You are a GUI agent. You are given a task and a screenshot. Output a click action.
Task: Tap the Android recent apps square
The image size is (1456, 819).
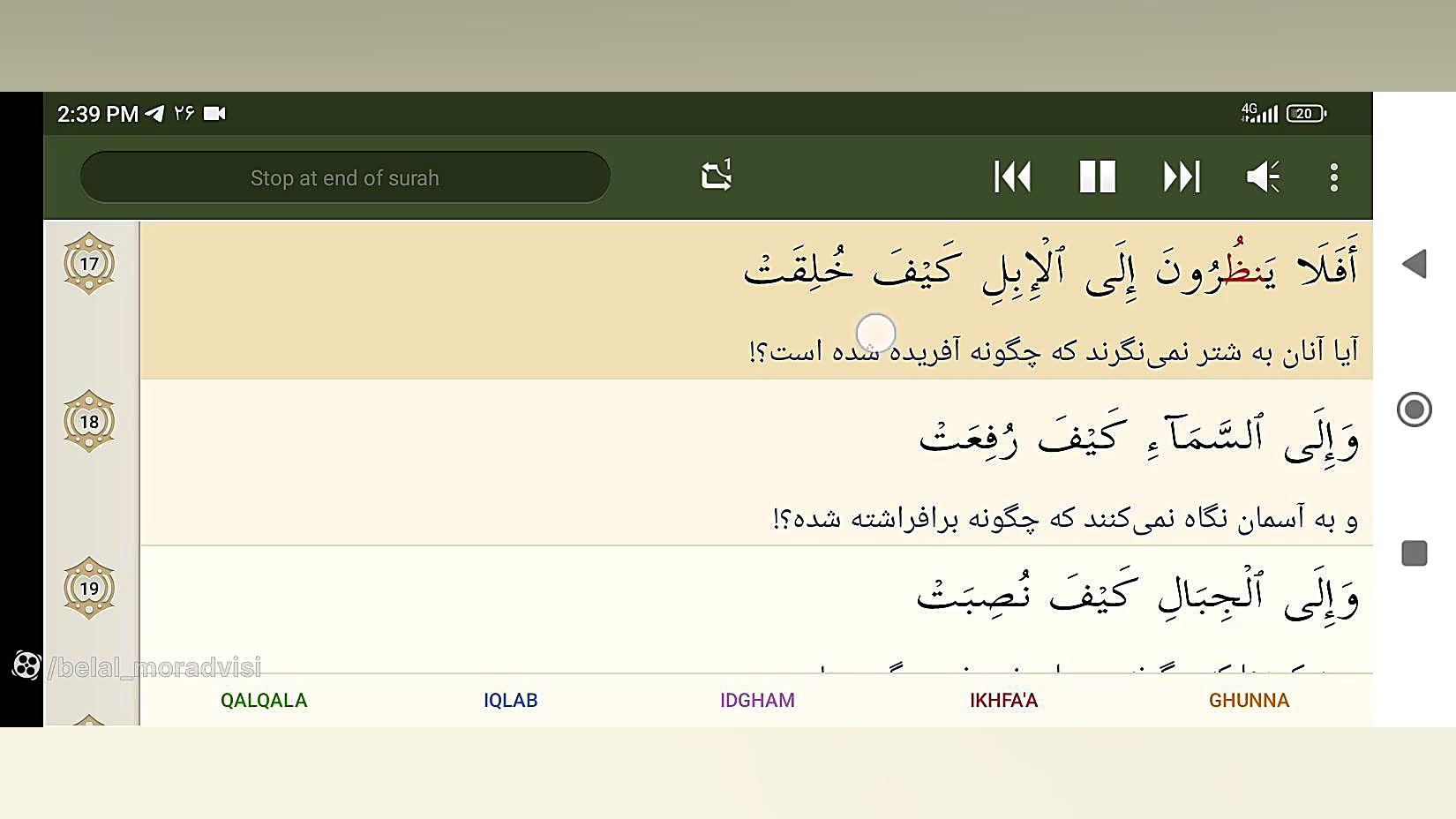[1415, 553]
